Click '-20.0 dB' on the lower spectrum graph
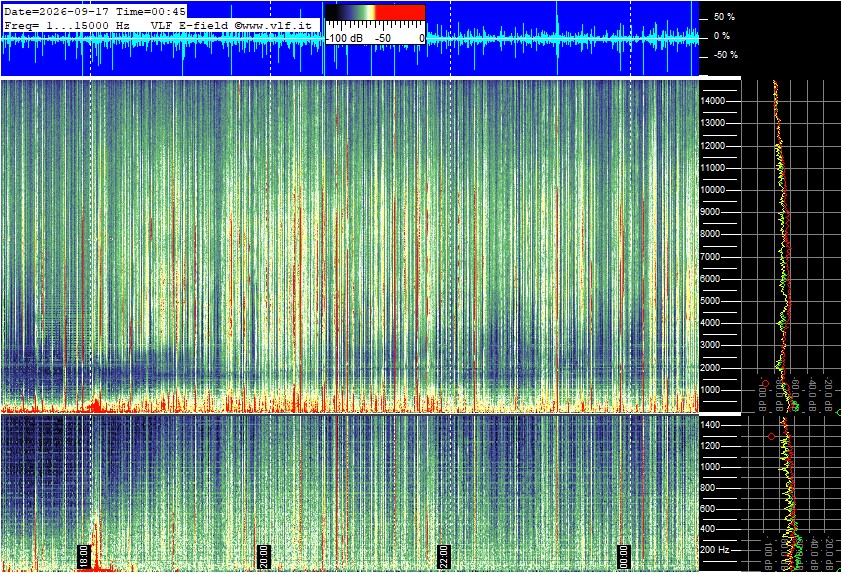The image size is (842, 573). 829,554
